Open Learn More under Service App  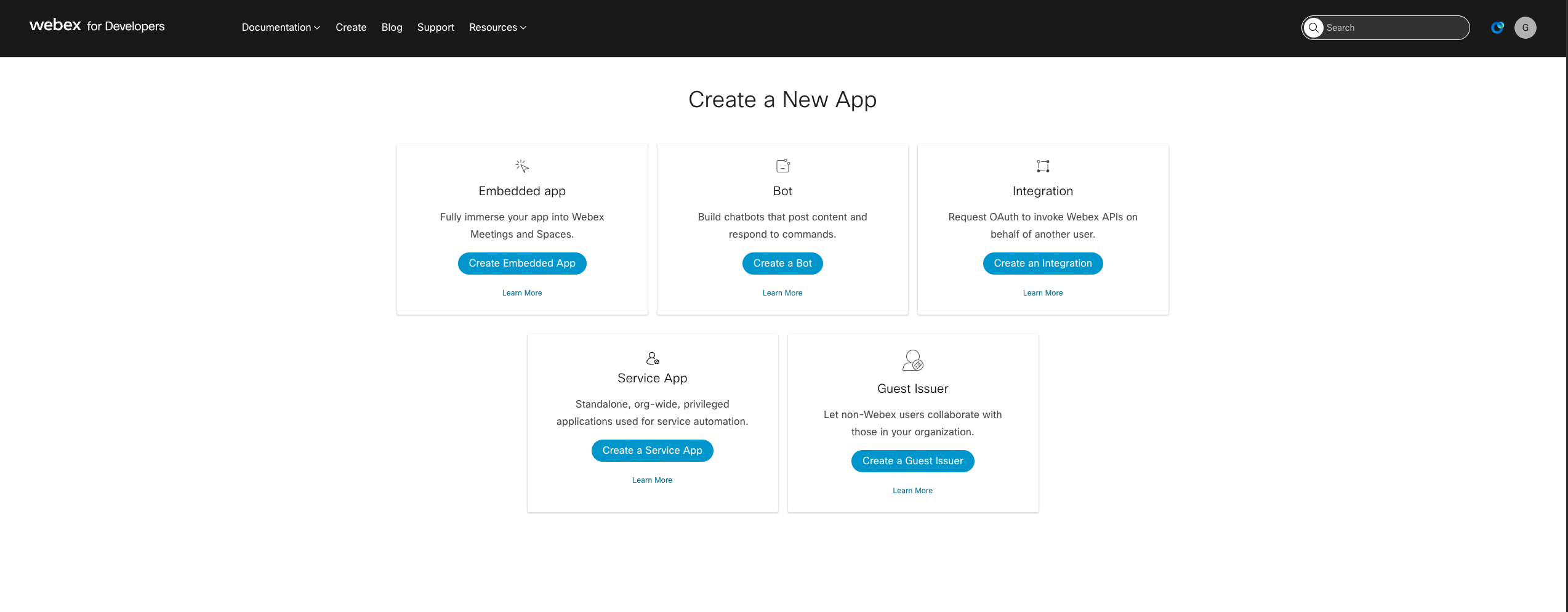coord(653,480)
